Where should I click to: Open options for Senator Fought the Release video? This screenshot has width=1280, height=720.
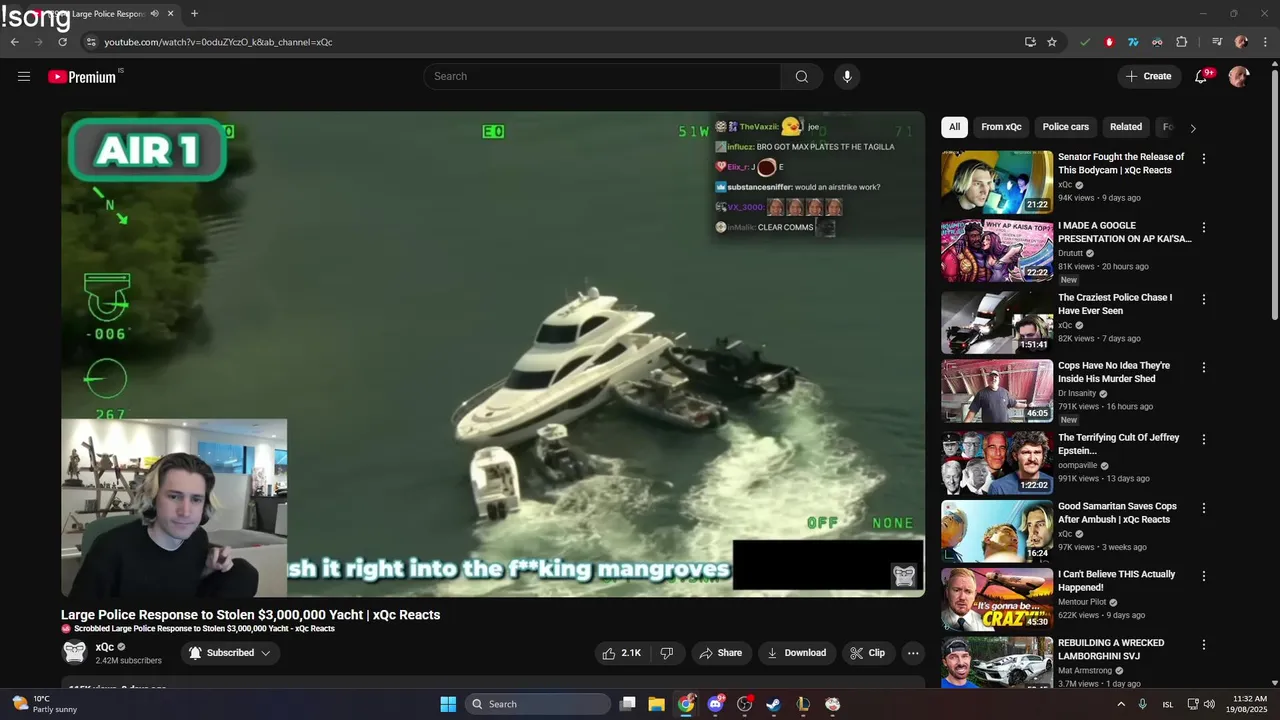click(1204, 159)
